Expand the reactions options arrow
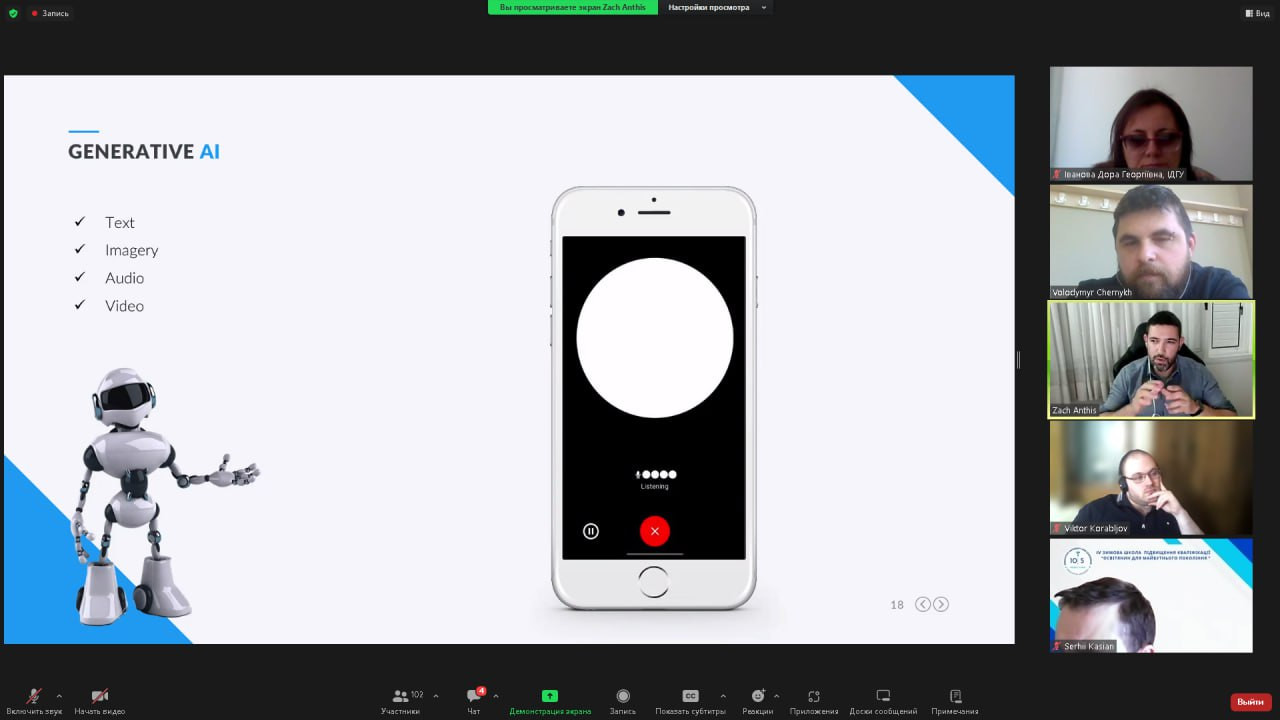Viewport: 1280px width, 720px height. 776,696
